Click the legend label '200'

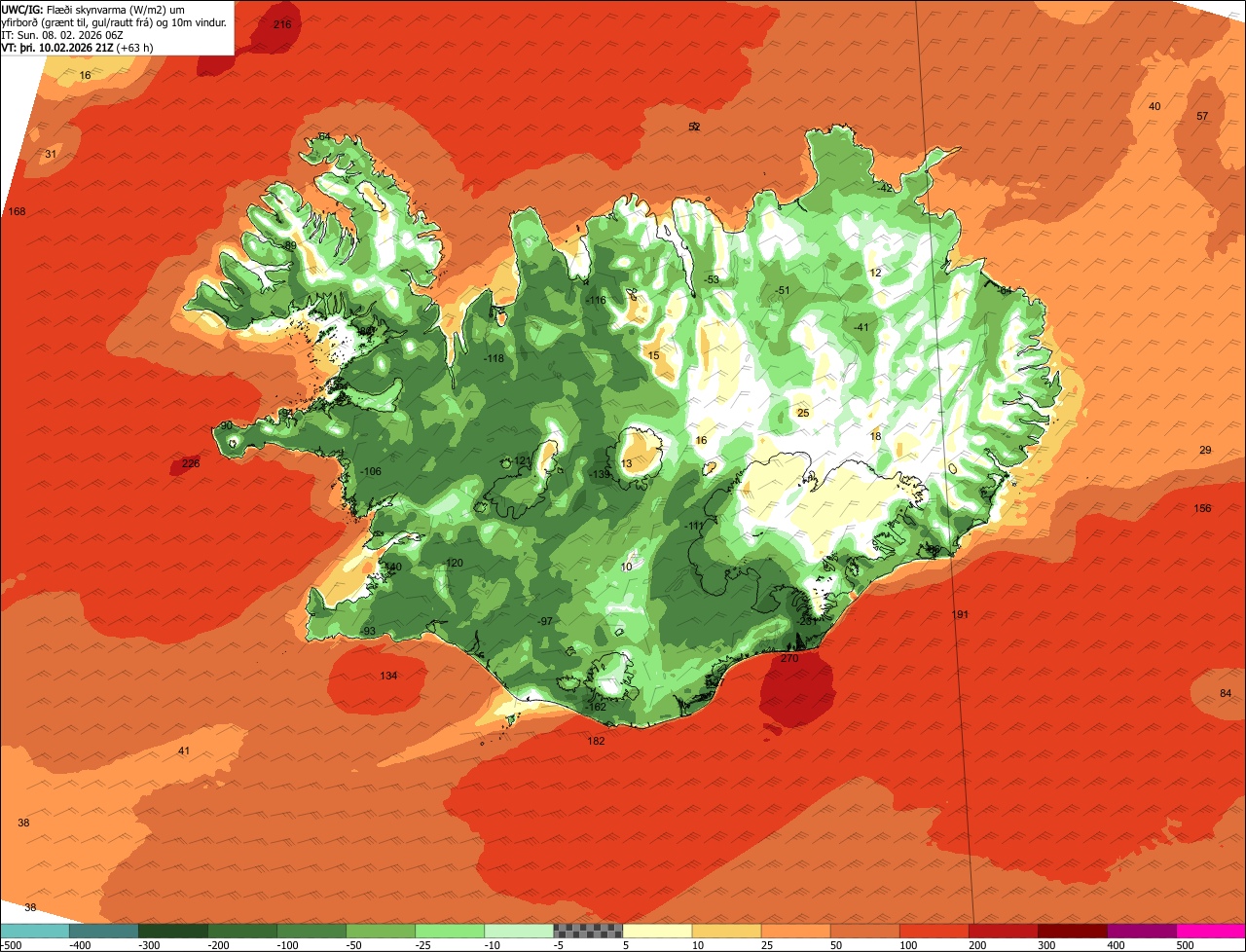pos(978,945)
